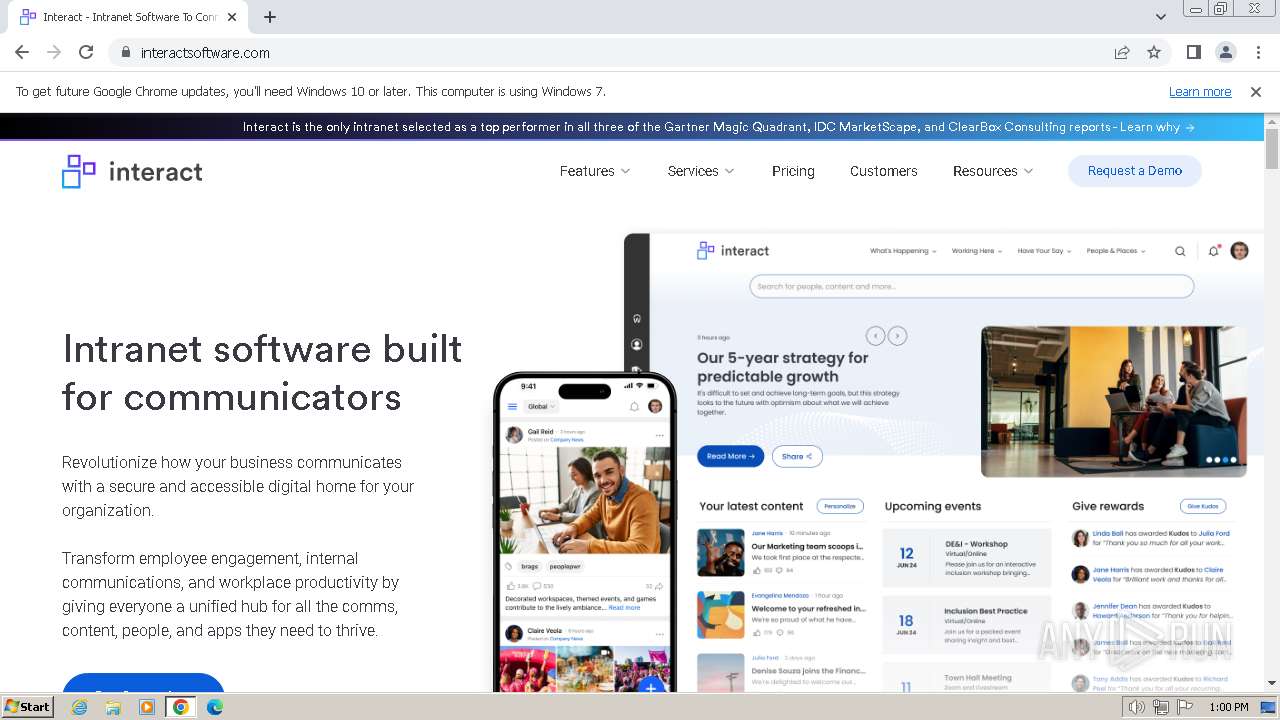1280x720 pixels.
Task: Dismiss the Chrome update notification bar
Action: (x=1256, y=91)
